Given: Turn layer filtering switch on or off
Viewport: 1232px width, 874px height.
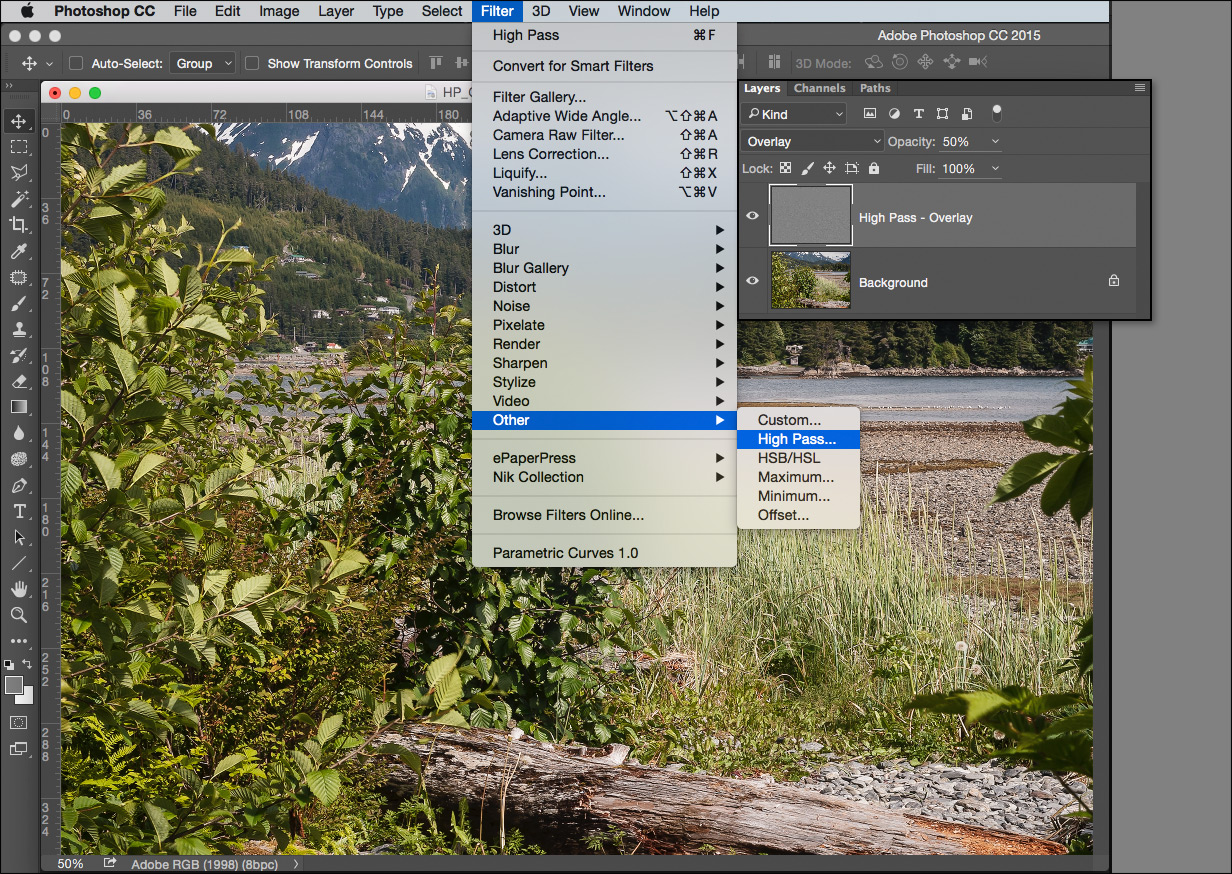Looking at the screenshot, I should pos(996,113).
